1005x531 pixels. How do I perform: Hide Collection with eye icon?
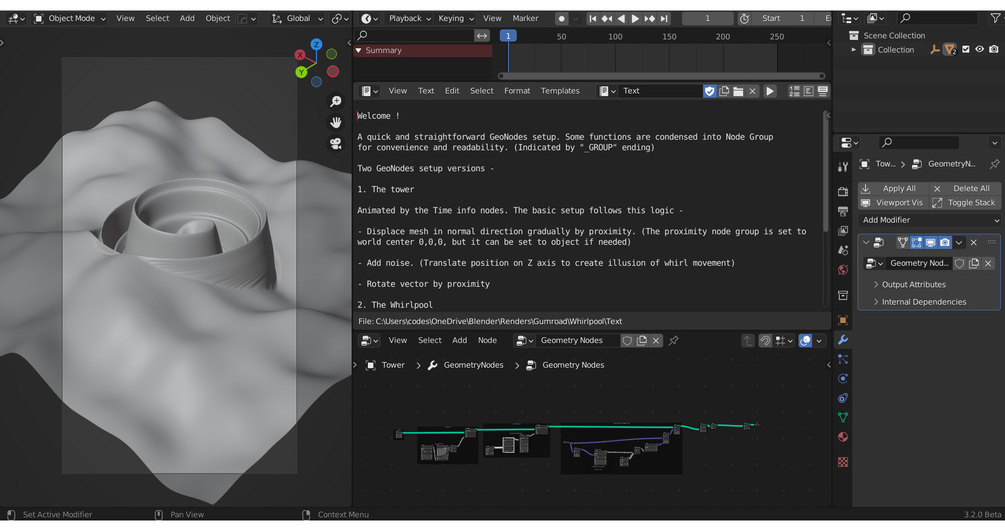point(979,49)
